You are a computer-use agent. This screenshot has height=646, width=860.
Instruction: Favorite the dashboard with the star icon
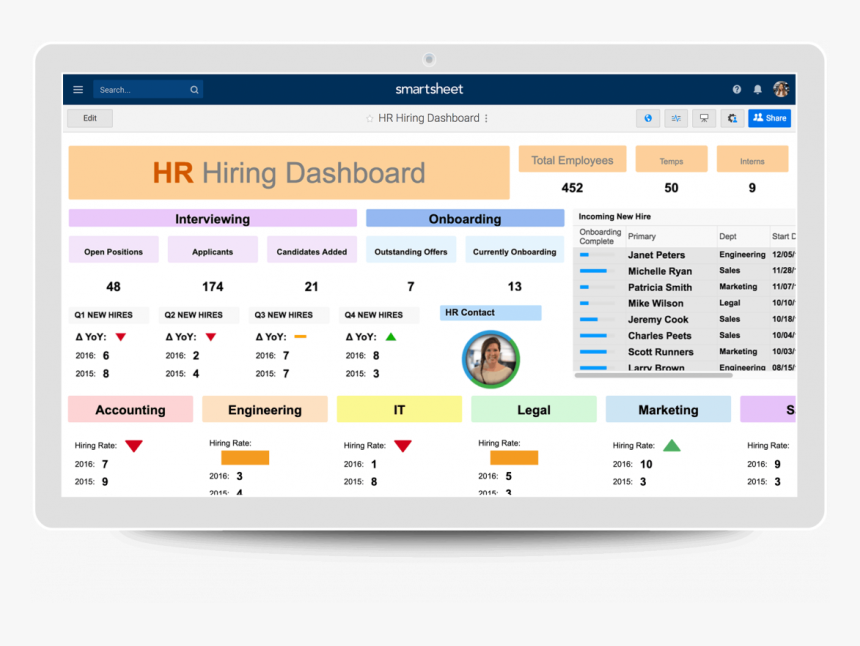point(369,118)
